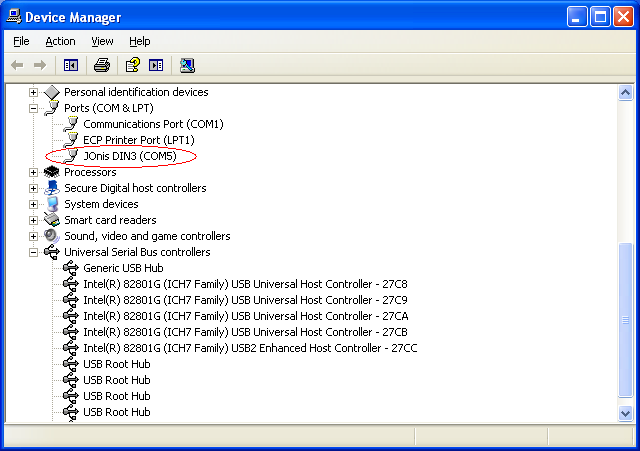Open the View menu
The image size is (640, 451).
tap(102, 41)
